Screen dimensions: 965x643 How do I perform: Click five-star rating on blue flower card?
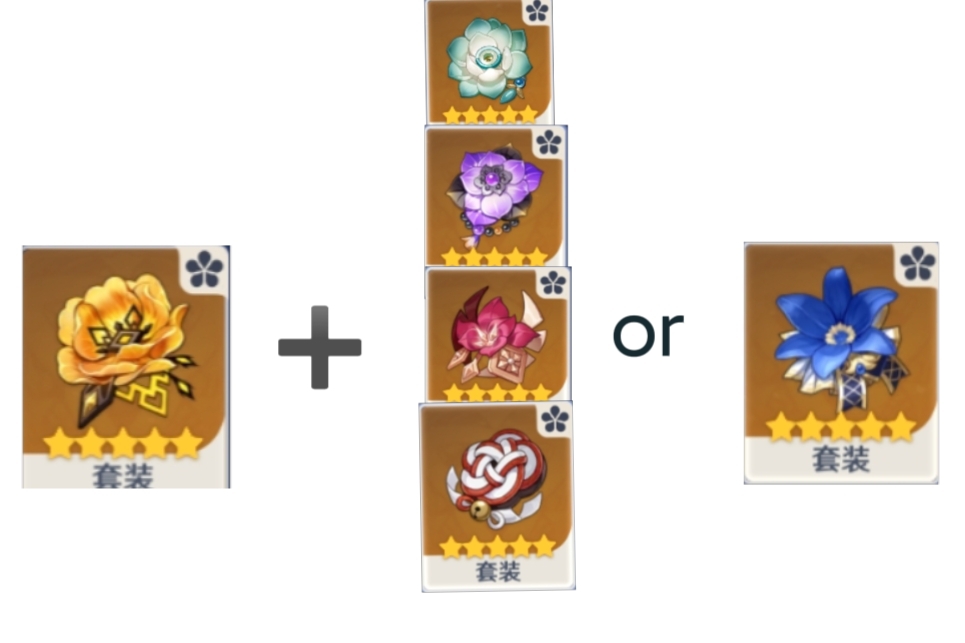click(841, 426)
